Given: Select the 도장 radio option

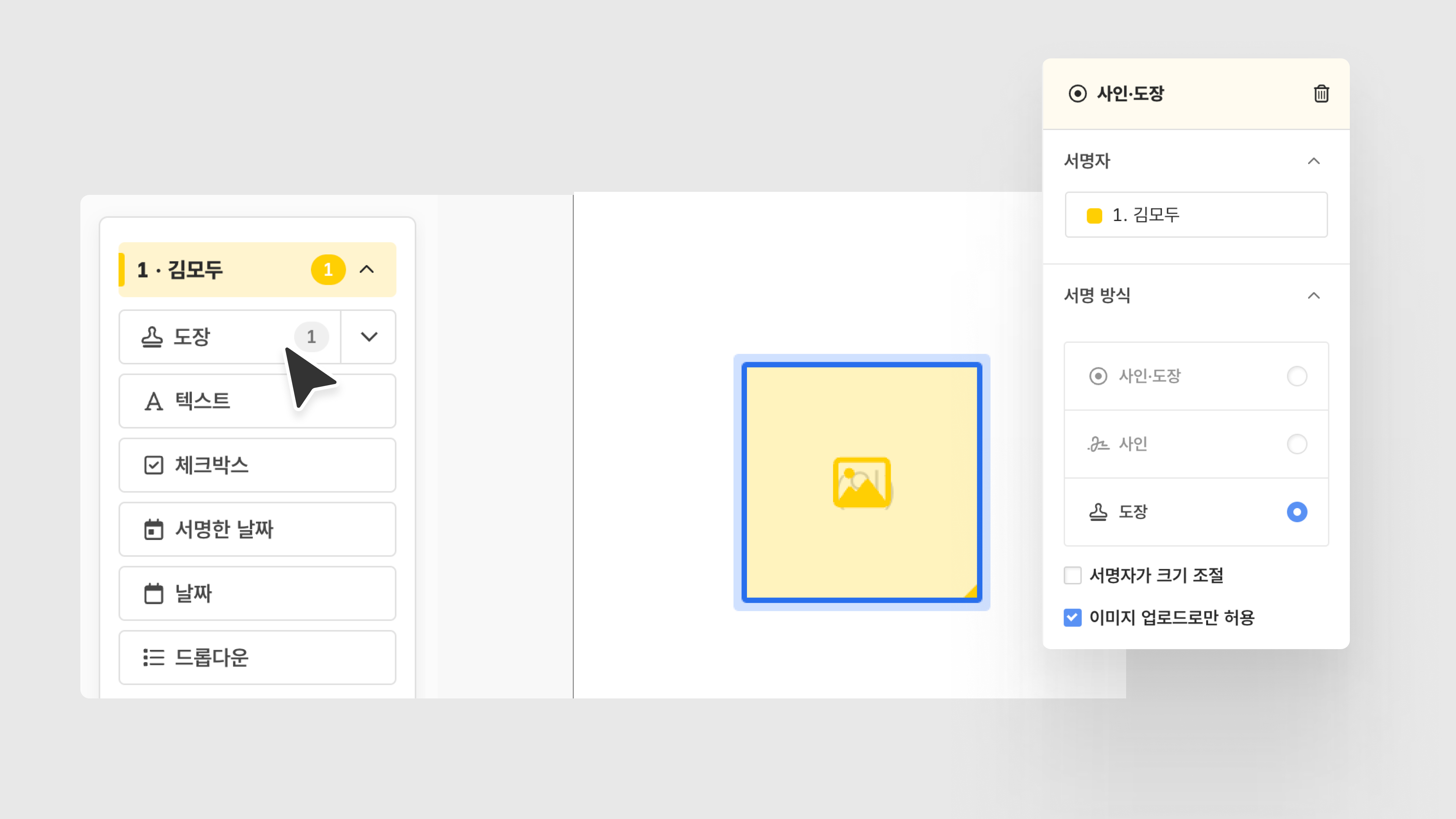Looking at the screenshot, I should tap(1297, 511).
